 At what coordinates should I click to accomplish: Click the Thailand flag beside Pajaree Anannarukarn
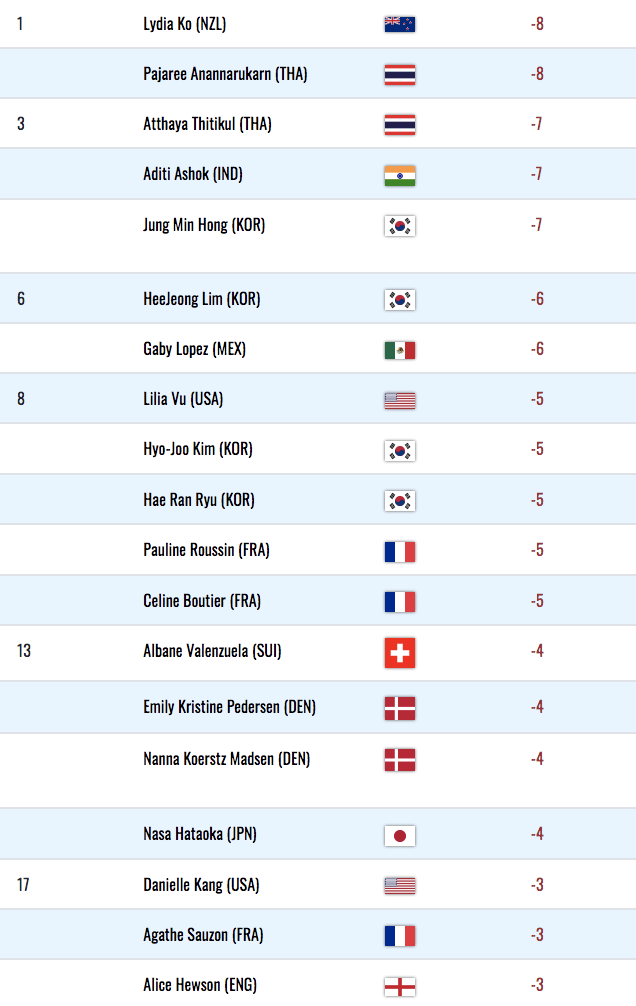click(400, 75)
